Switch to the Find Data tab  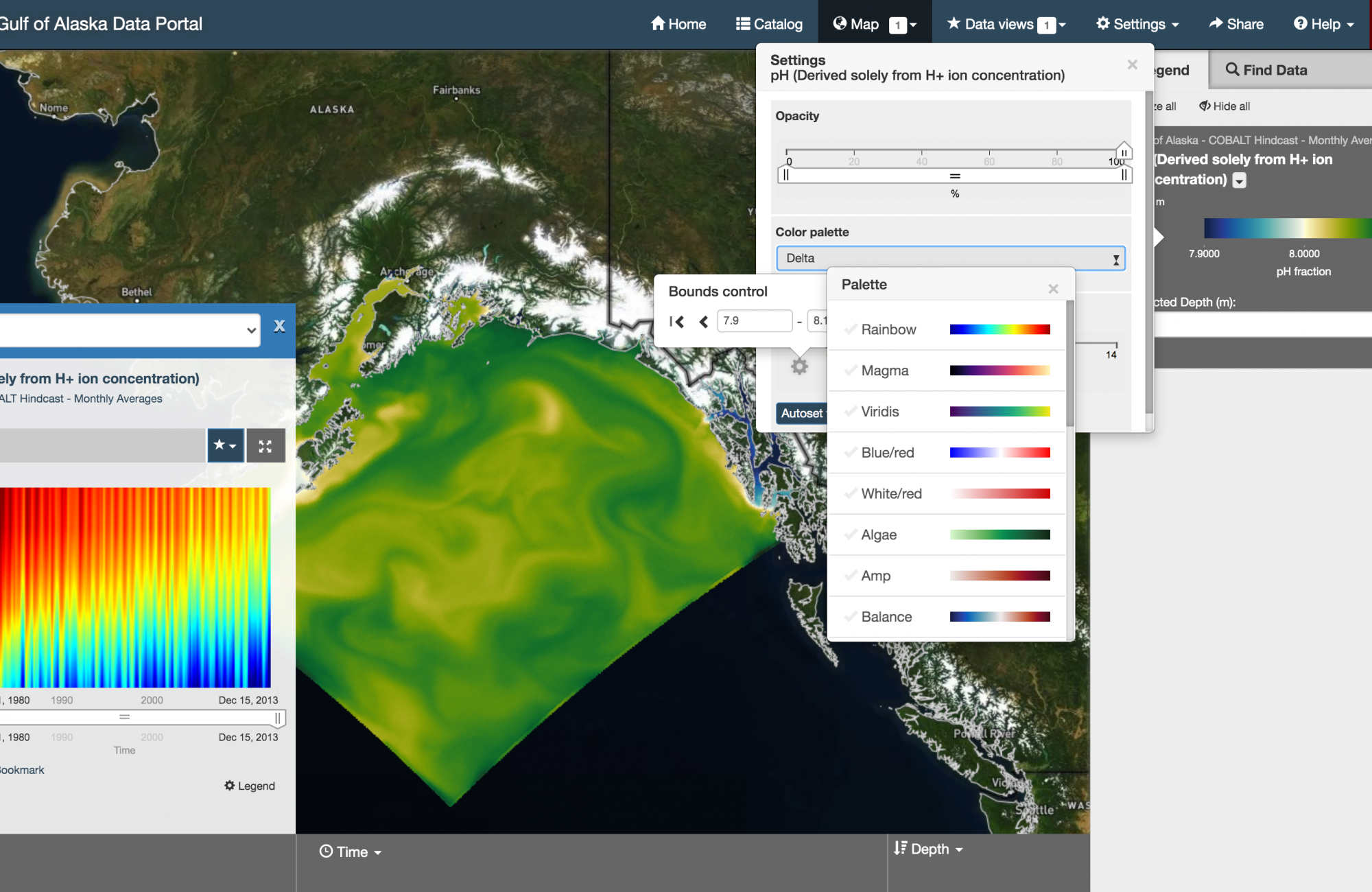pyautogui.click(x=1266, y=70)
